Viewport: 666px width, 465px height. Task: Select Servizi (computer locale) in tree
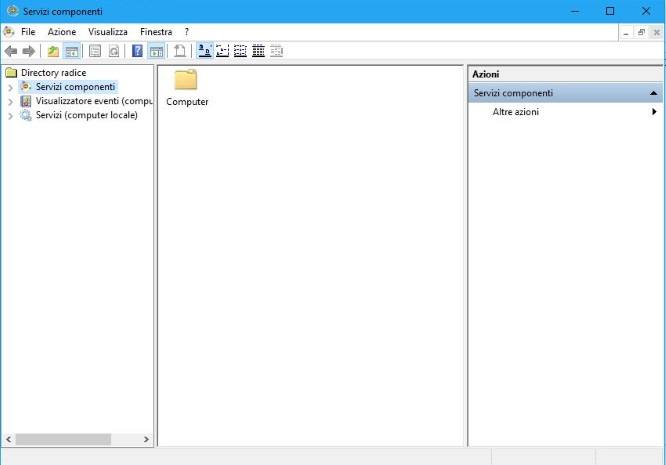pyautogui.click(x=86, y=115)
